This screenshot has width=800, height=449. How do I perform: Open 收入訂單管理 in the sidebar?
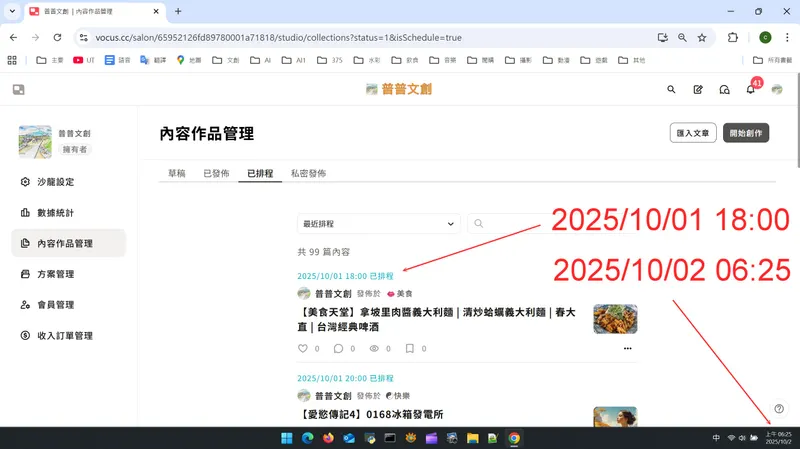68,335
